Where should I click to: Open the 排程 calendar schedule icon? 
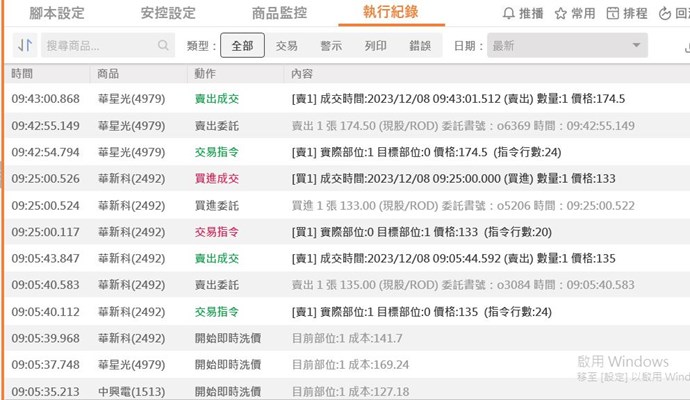click(614, 14)
